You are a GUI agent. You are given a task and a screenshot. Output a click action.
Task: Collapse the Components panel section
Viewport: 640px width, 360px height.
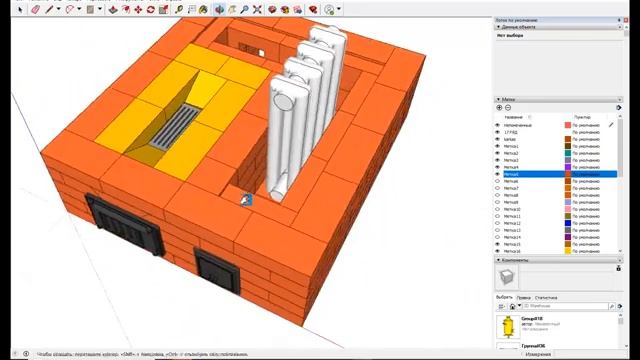point(498,260)
